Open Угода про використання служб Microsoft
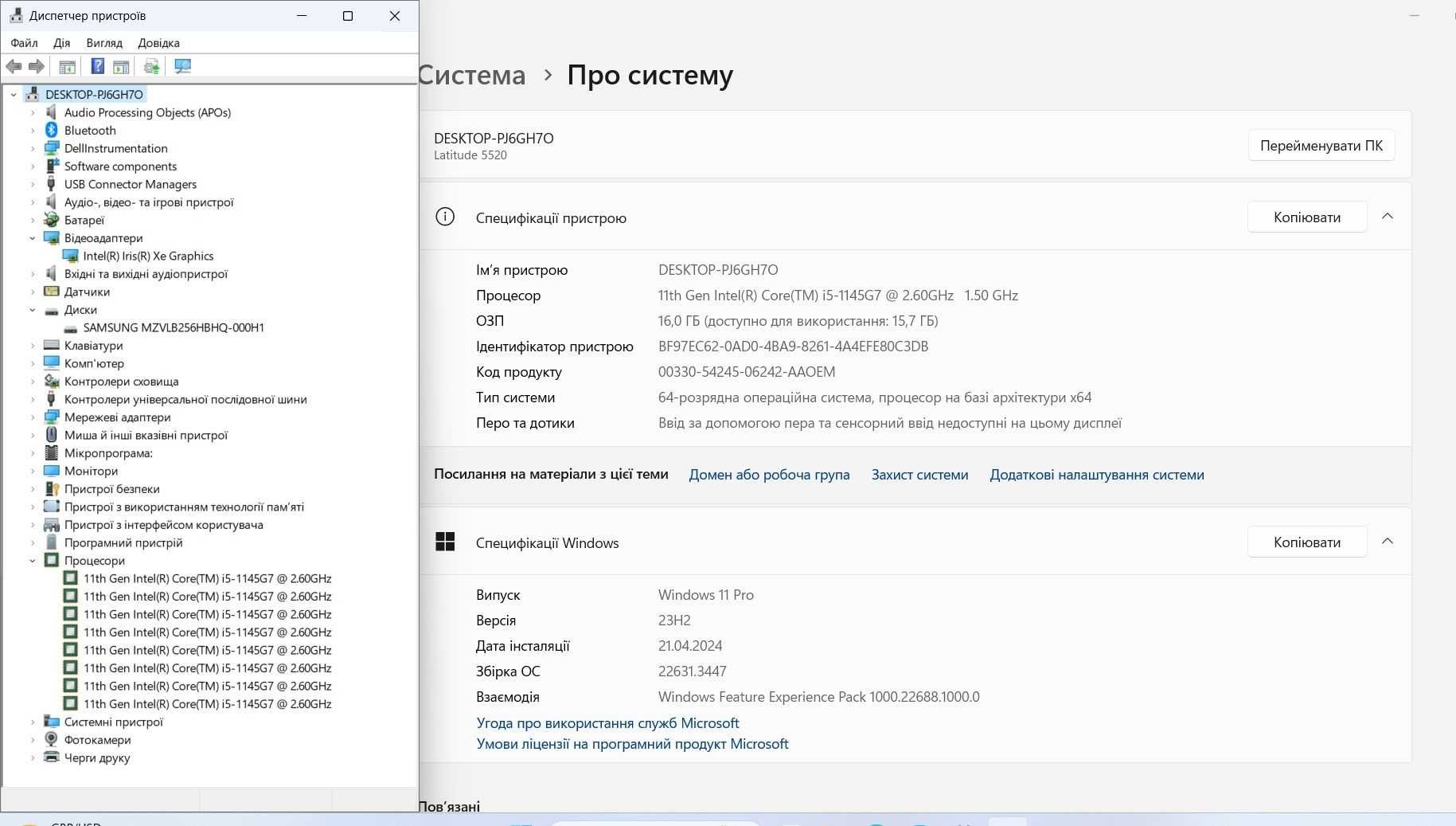The height and width of the screenshot is (826, 1456). (607, 723)
